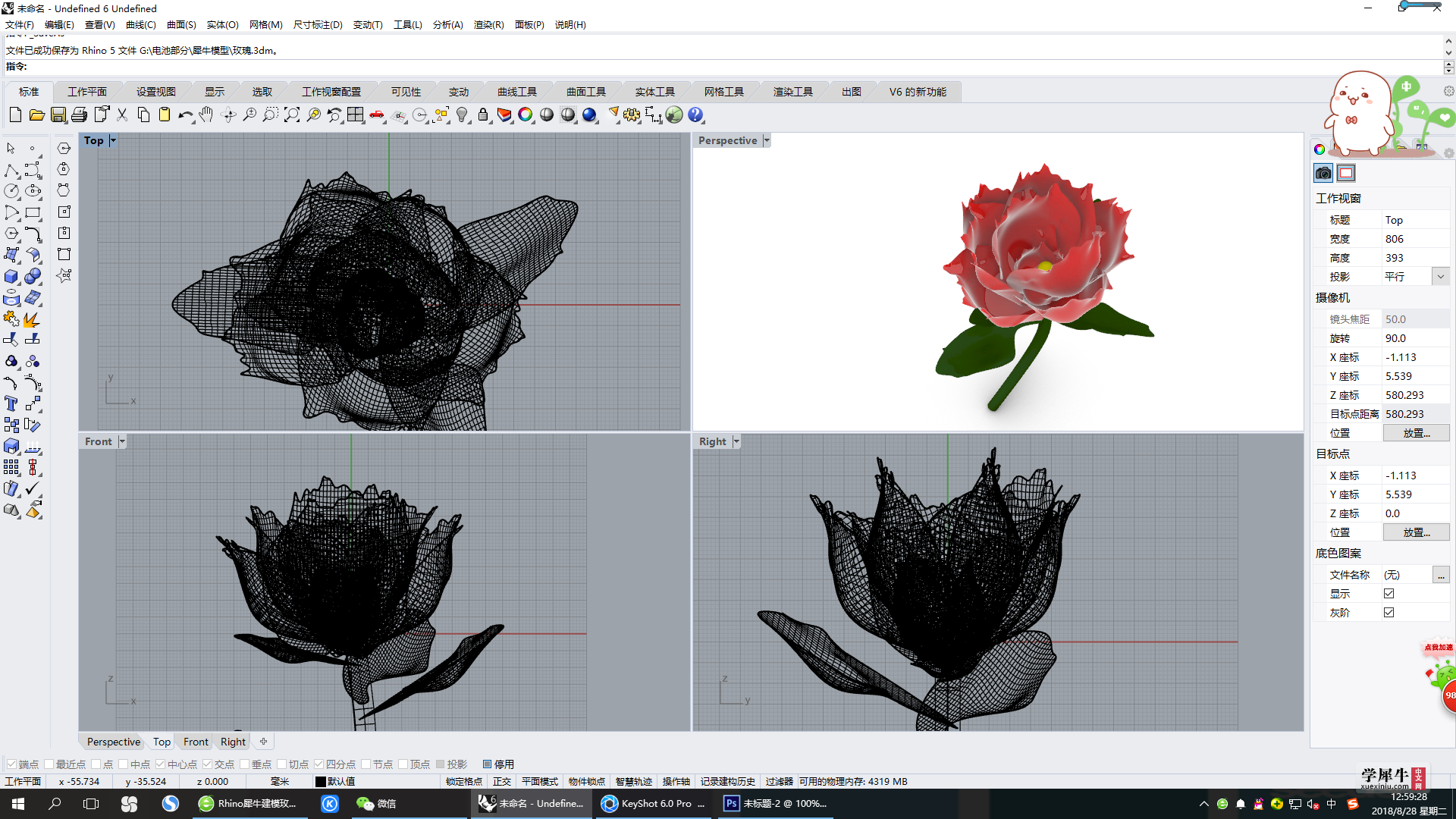Screen dimensions: 1456x819
Task: Open the Right viewport dropdown arrow
Action: coord(736,441)
